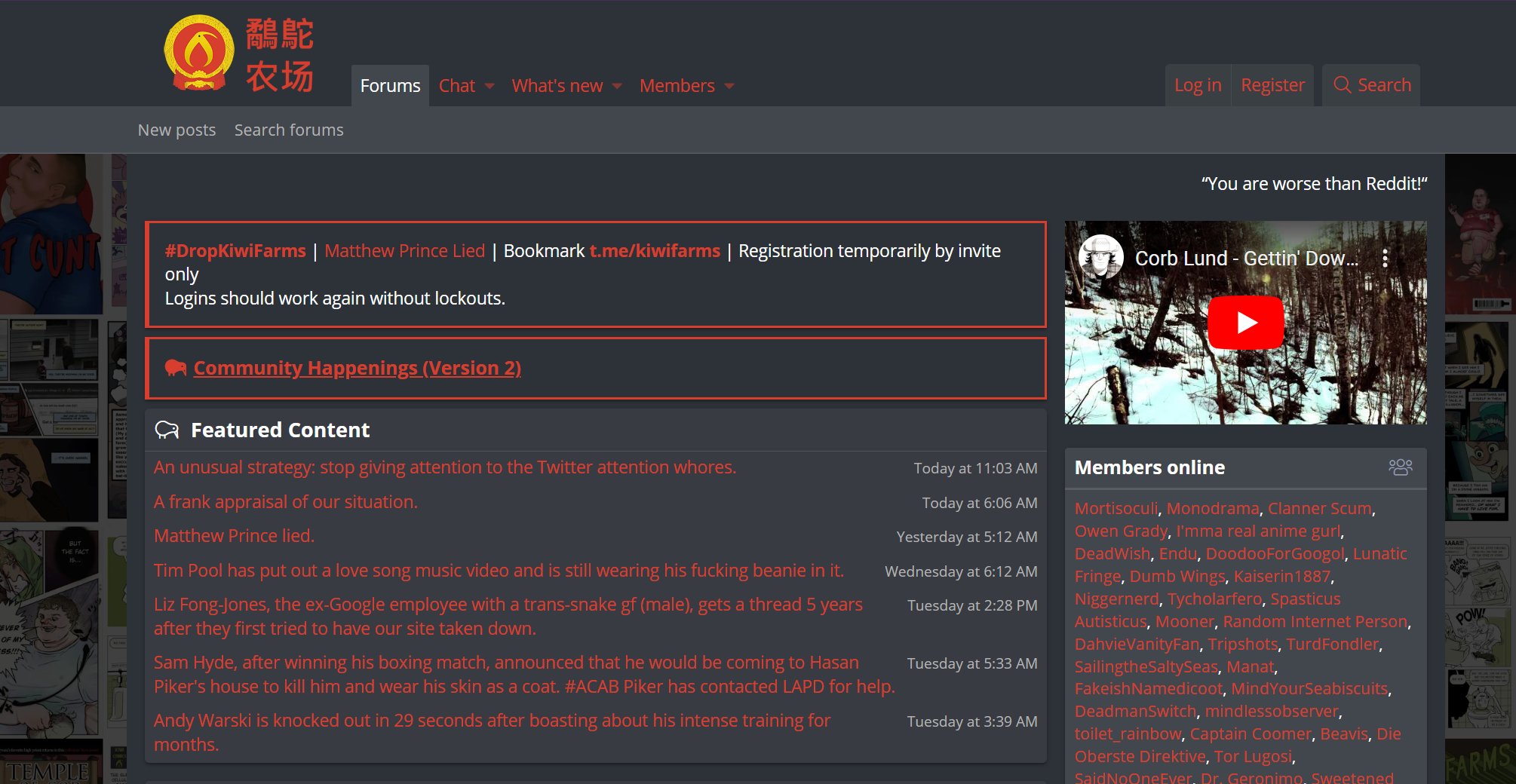
Task: View member TurdFondler's profile
Action: coord(1333,645)
